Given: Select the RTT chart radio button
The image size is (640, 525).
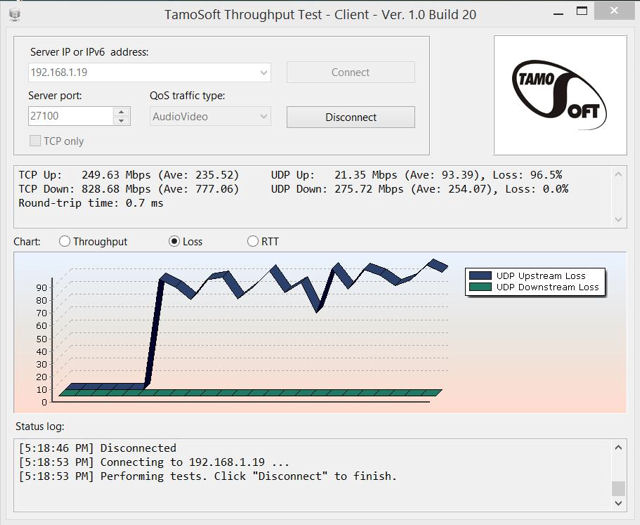Looking at the screenshot, I should tap(253, 241).
